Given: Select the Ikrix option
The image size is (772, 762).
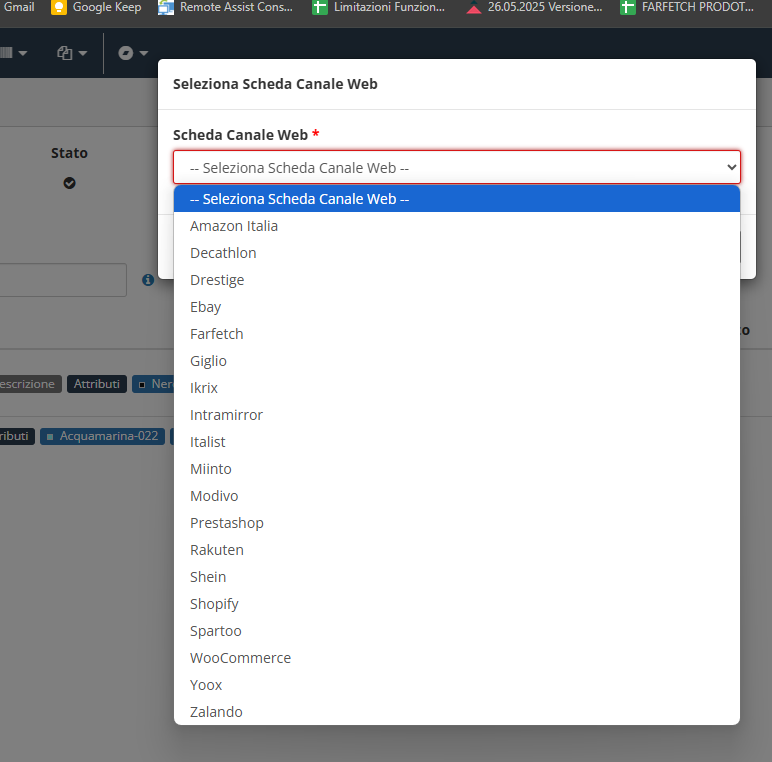Looking at the screenshot, I should [456, 388].
